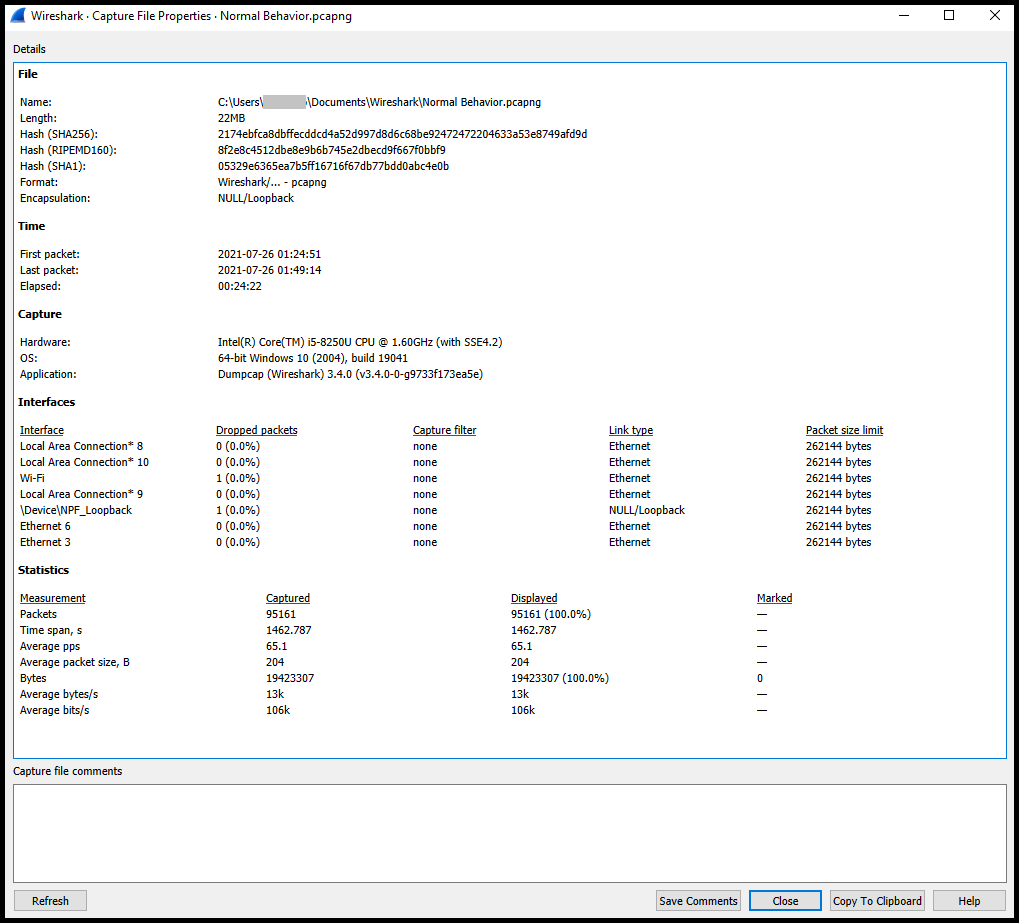1019x923 pixels.
Task: Click the 'Average packet size, B' label
Action: 75,662
